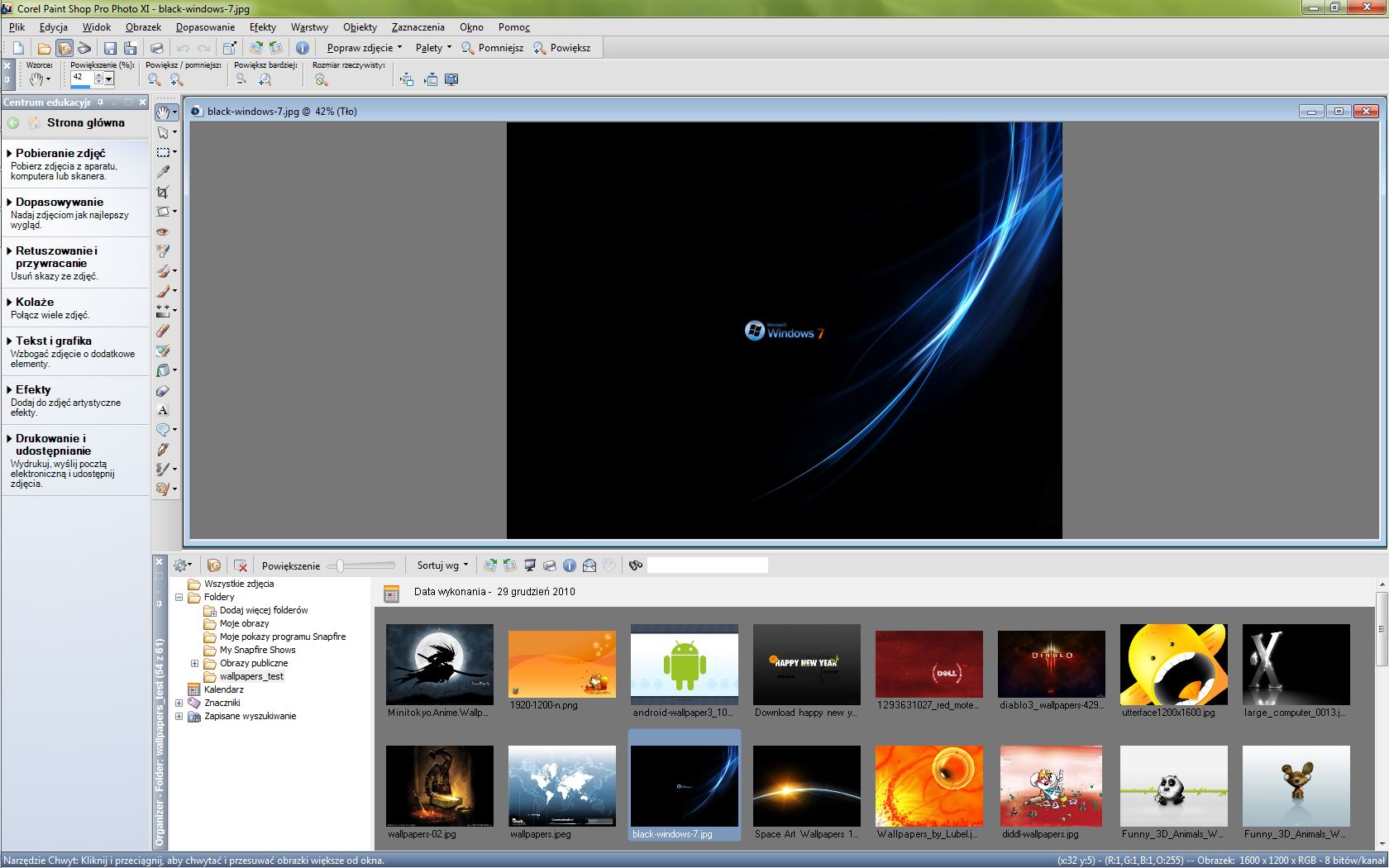Image resolution: width=1389 pixels, height=868 pixels.
Task: Expand the Obrazy publiczne folder
Action: (x=194, y=663)
